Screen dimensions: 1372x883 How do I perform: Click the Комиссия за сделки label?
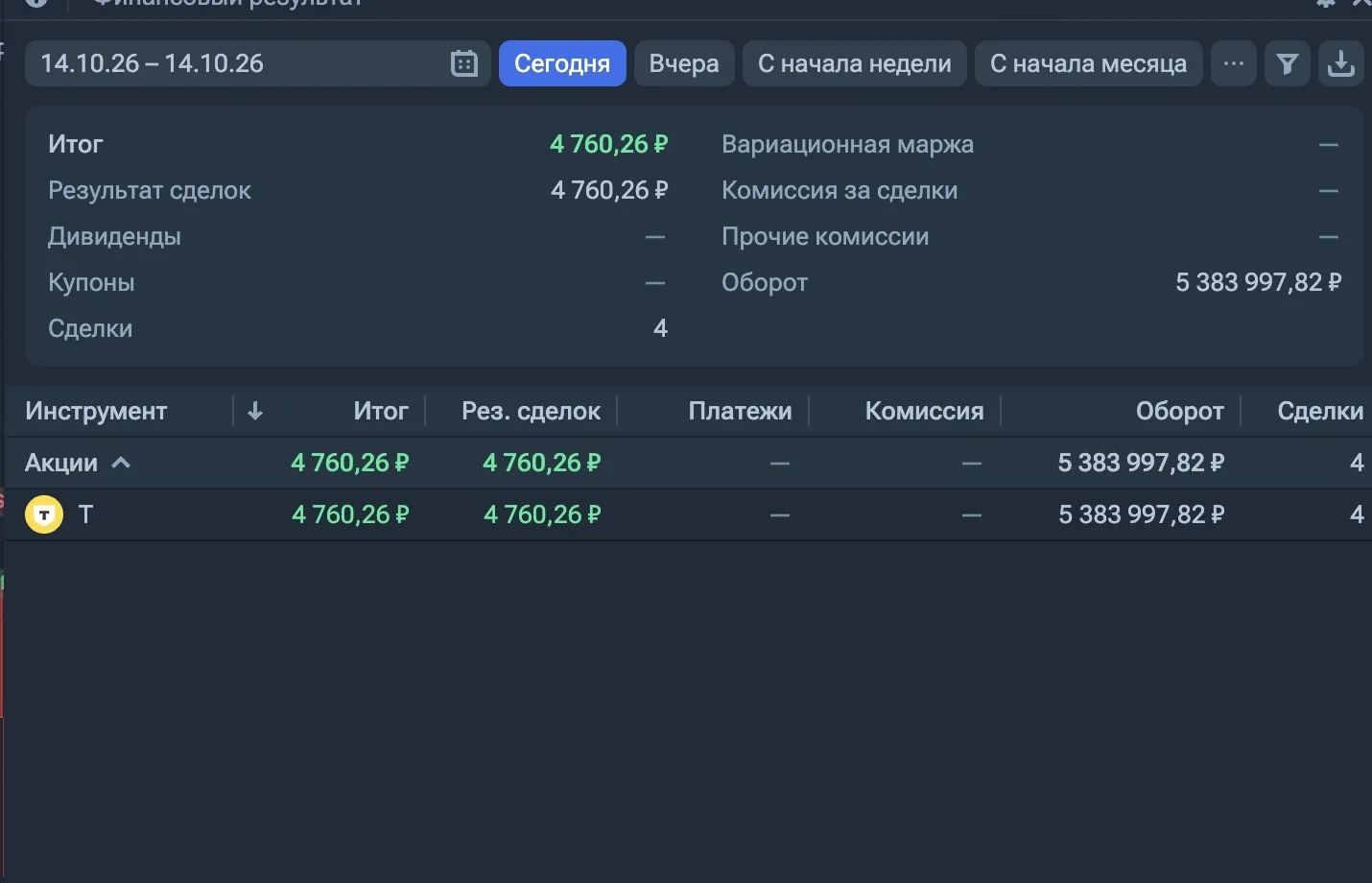pyautogui.click(x=840, y=190)
